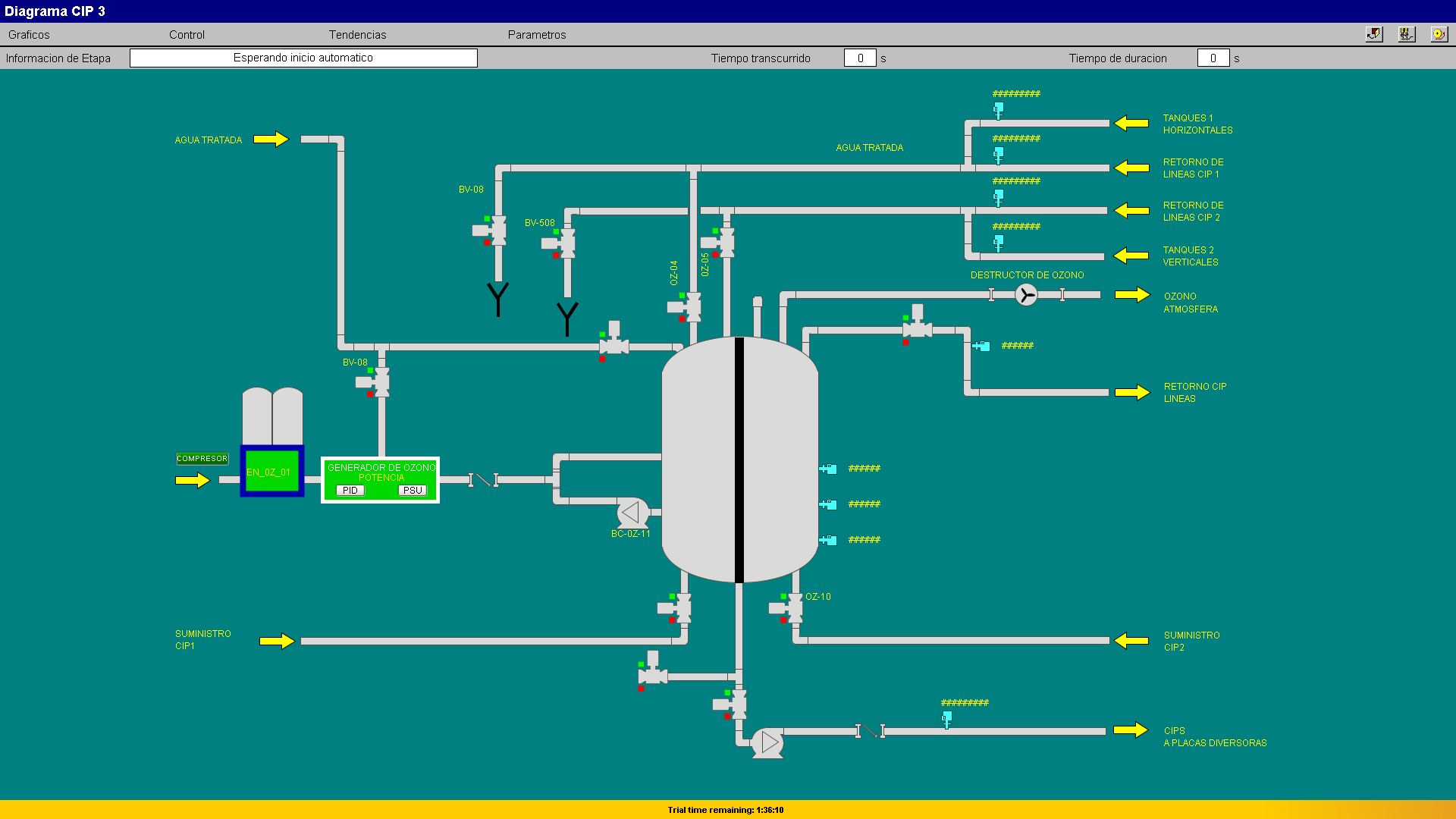Select the upper BV-08 valve near Y drain

(491, 231)
